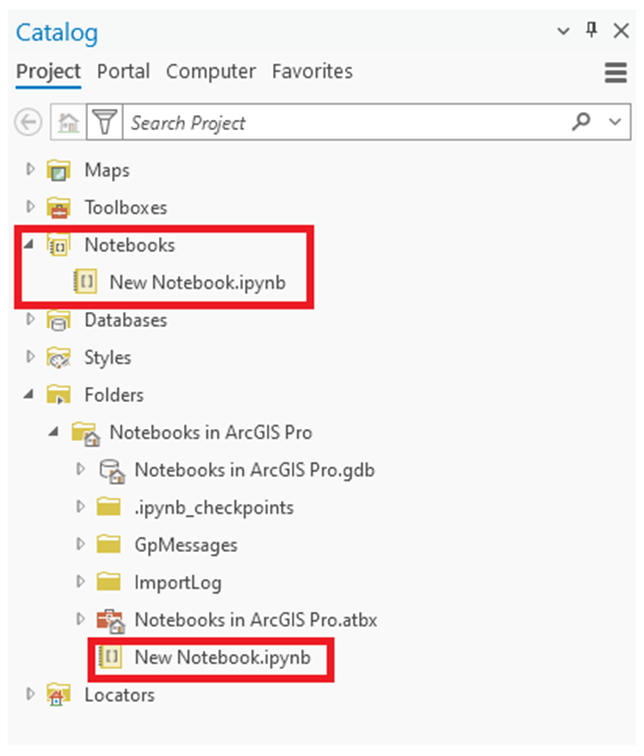
Task: Select Notebooks in ArcGIS Pro.atbx label
Action: coord(255,620)
